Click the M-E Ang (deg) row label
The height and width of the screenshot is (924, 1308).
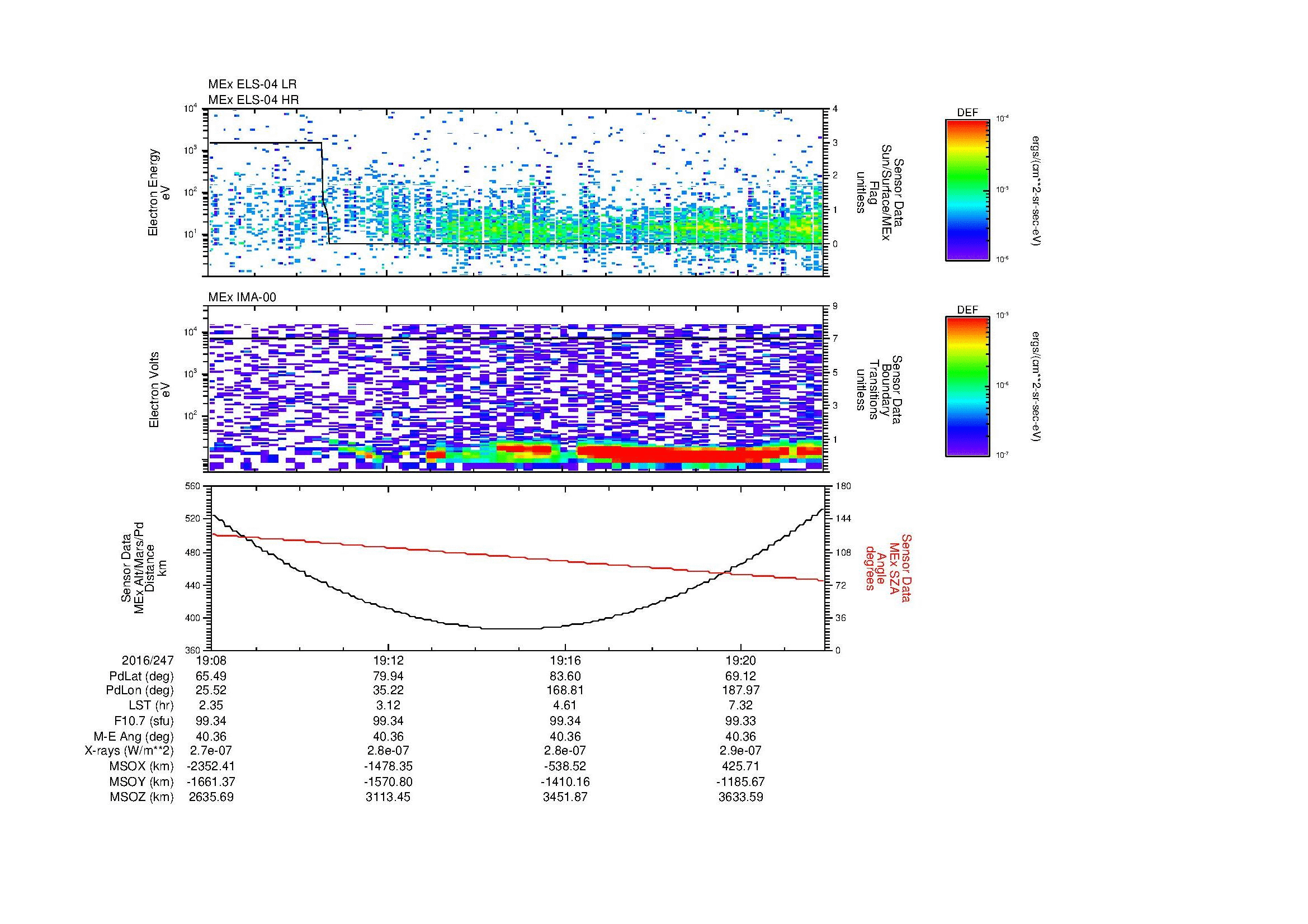(x=133, y=737)
